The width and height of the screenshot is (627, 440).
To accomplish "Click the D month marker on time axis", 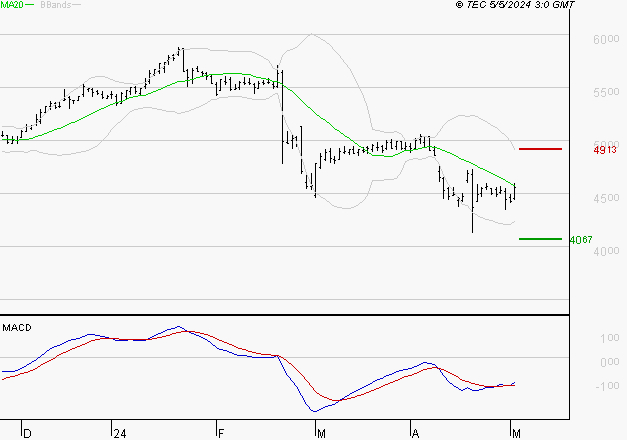I will [27, 434].
